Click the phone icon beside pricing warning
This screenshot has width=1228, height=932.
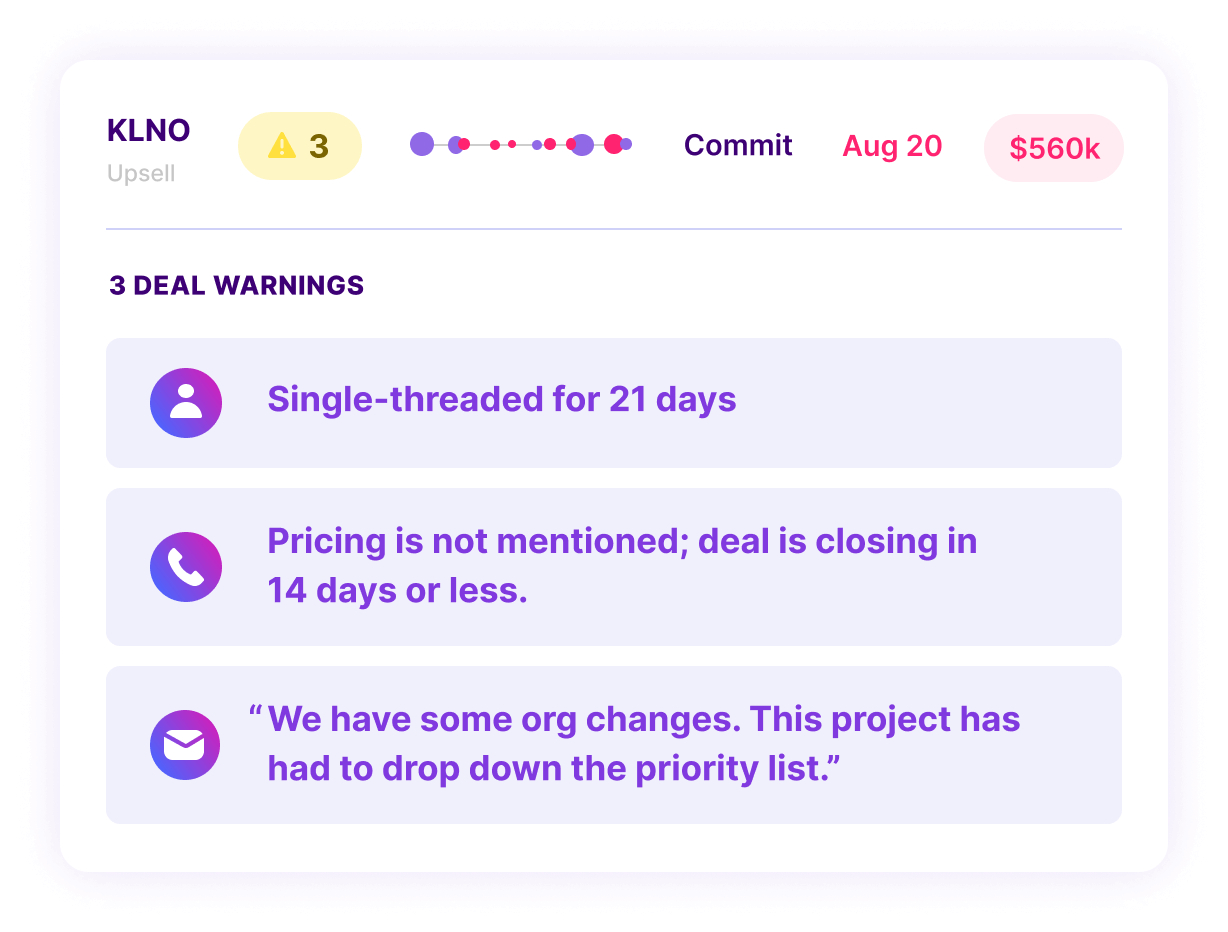coord(186,567)
